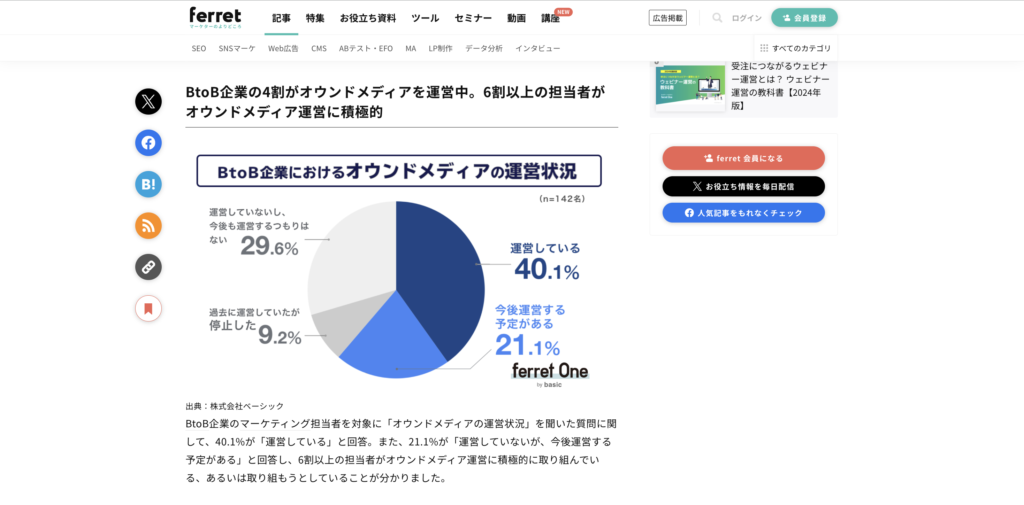Open すべてのカテゴリ category menu

tap(795, 48)
